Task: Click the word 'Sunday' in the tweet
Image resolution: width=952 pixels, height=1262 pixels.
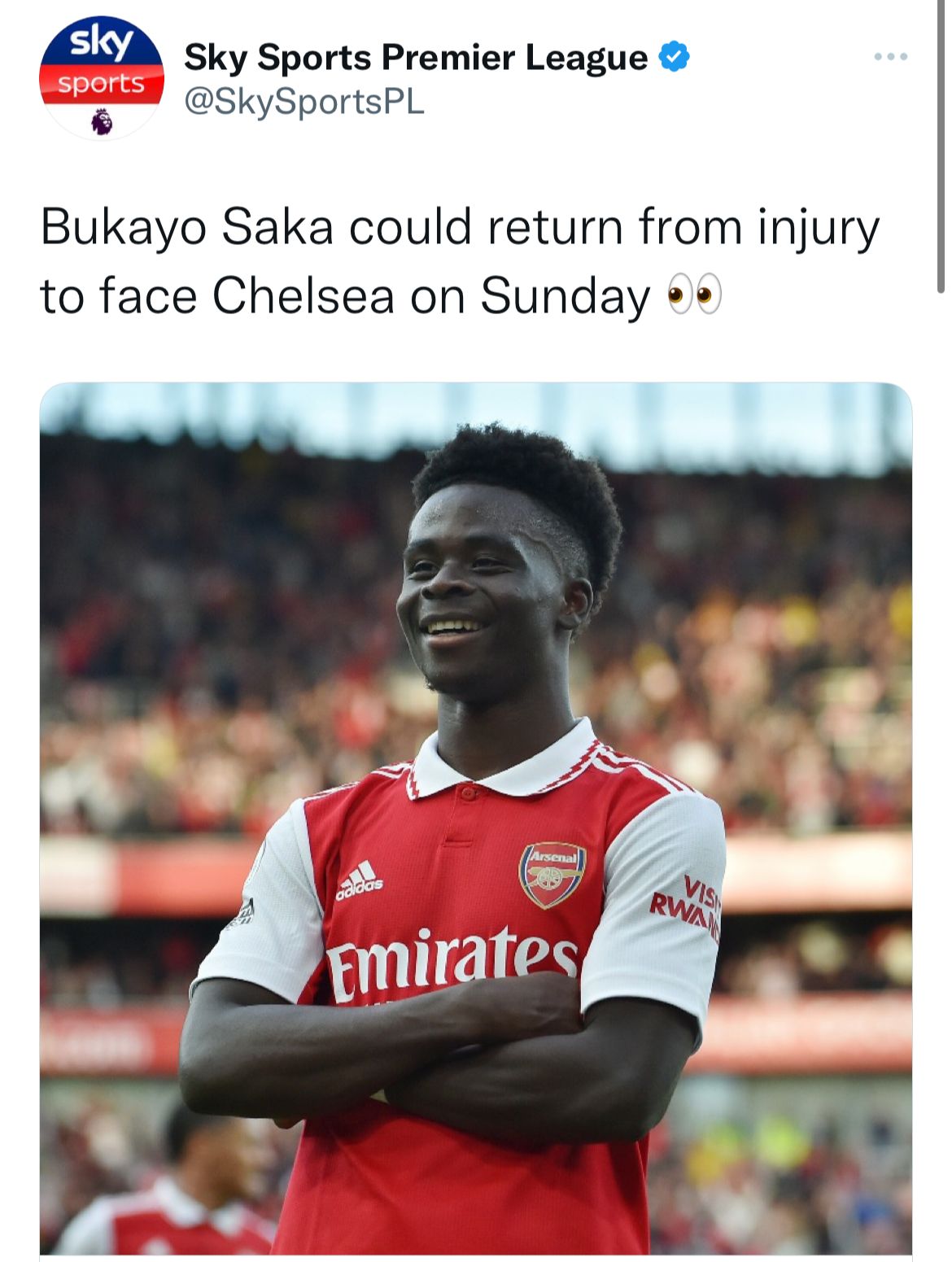Action: click(566, 297)
